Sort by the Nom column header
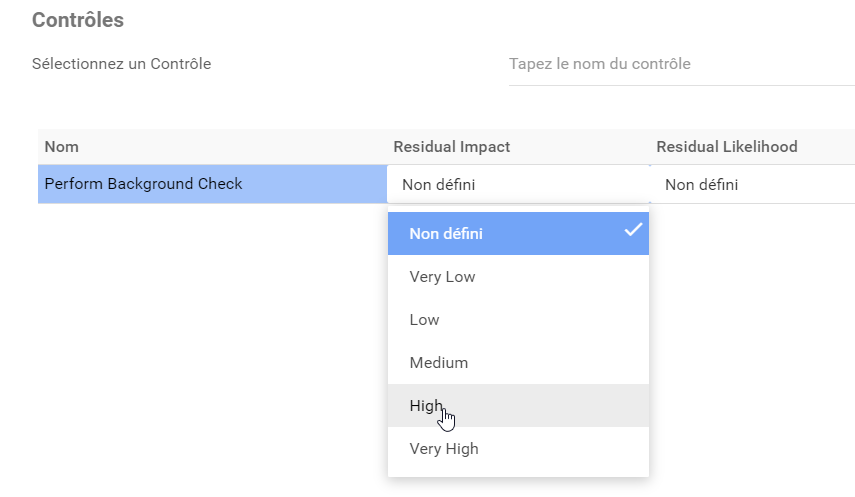Image resolution: width=855 pixels, height=497 pixels. [x=62, y=147]
